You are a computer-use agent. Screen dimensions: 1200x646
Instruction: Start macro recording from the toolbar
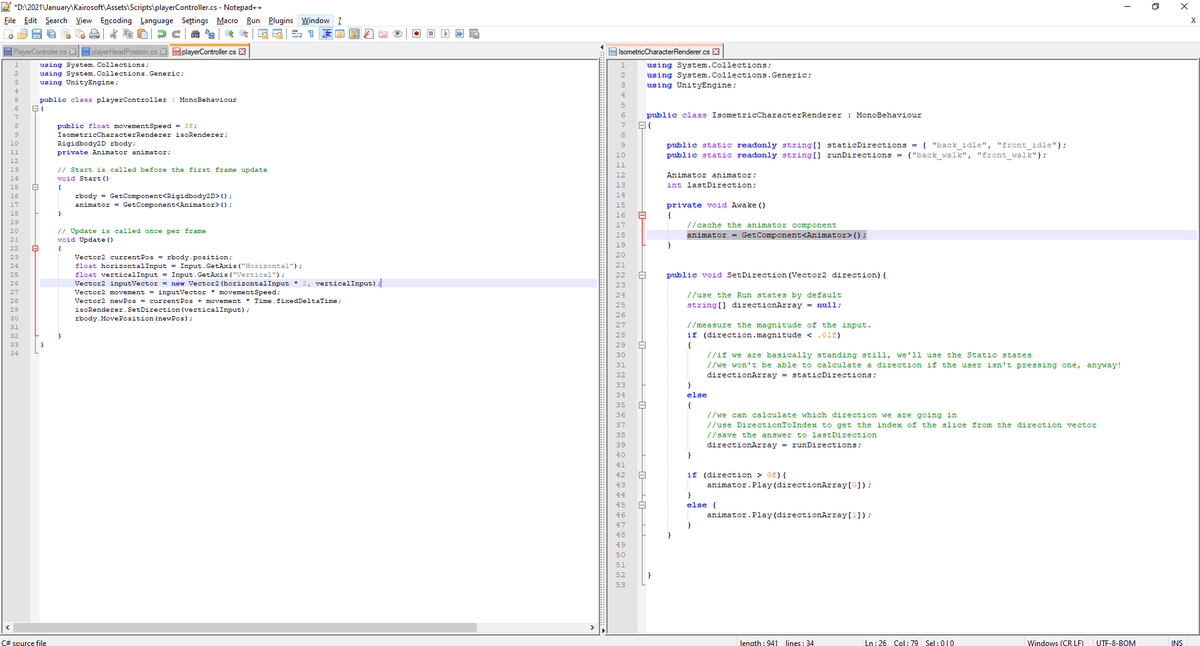415,33
